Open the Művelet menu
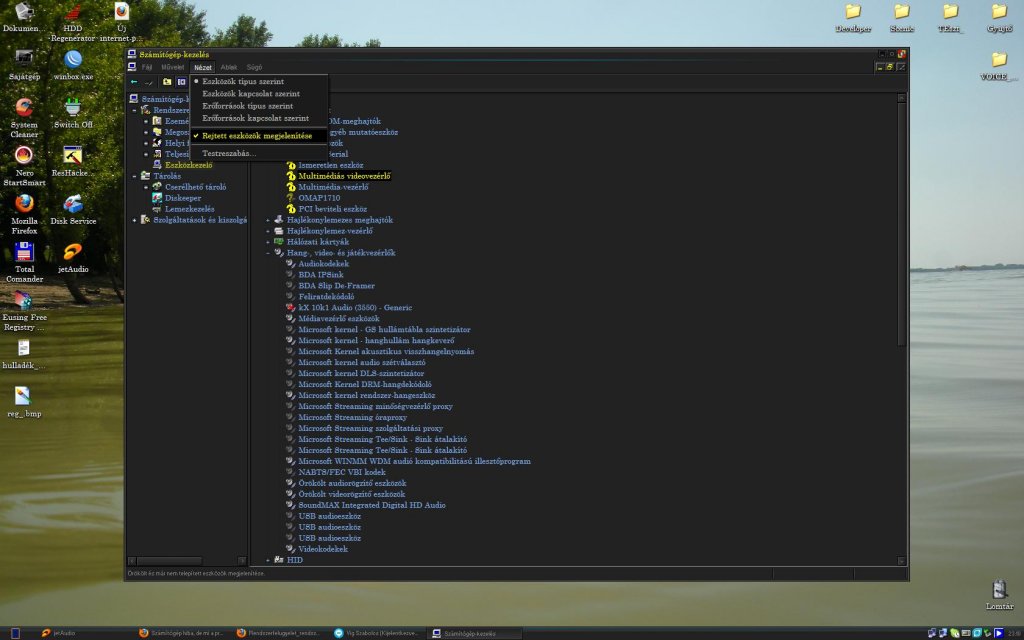The image size is (1024, 640). 172,67
